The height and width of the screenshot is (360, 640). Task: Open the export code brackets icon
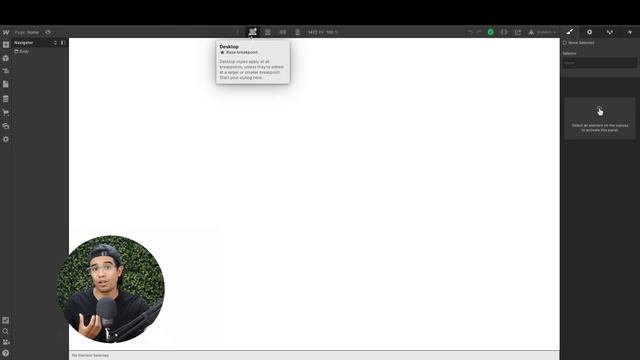[x=504, y=32]
